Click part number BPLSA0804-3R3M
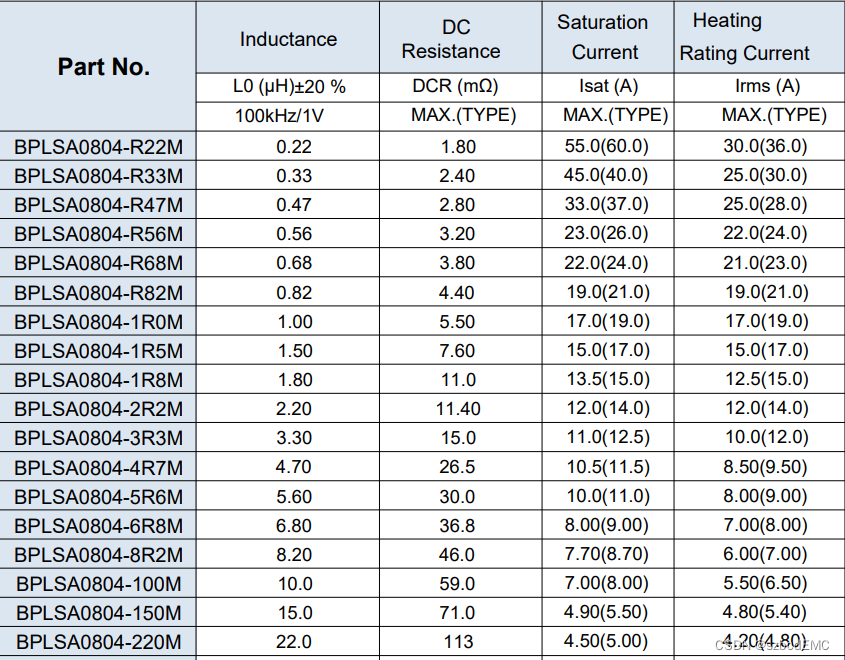The image size is (845, 660). pos(99,438)
